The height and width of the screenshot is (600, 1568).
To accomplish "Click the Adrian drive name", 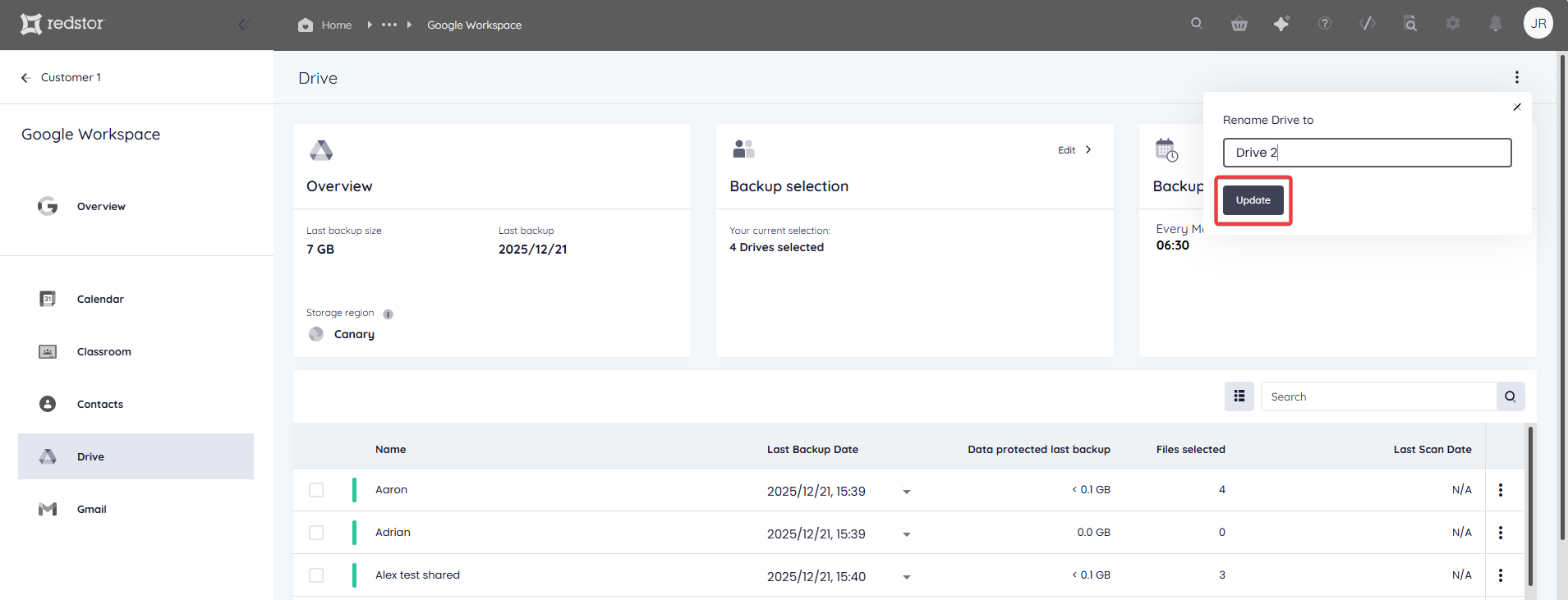I will click(393, 532).
